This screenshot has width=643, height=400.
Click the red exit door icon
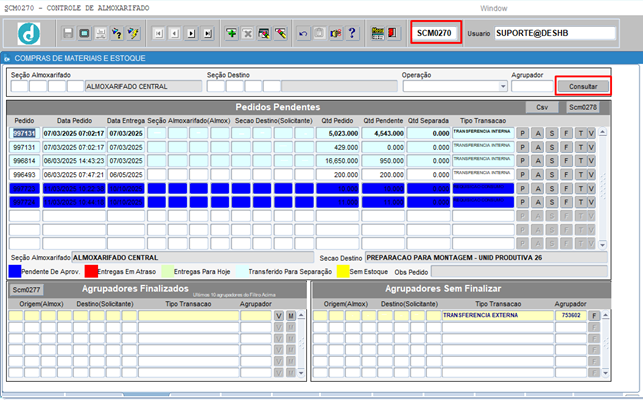click(x=392, y=33)
